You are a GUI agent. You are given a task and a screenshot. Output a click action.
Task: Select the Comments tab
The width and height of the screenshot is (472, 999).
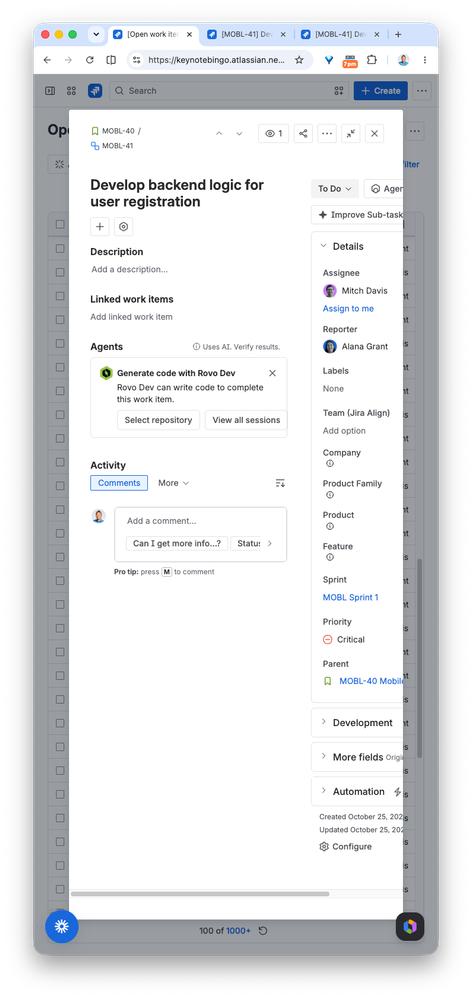119,483
